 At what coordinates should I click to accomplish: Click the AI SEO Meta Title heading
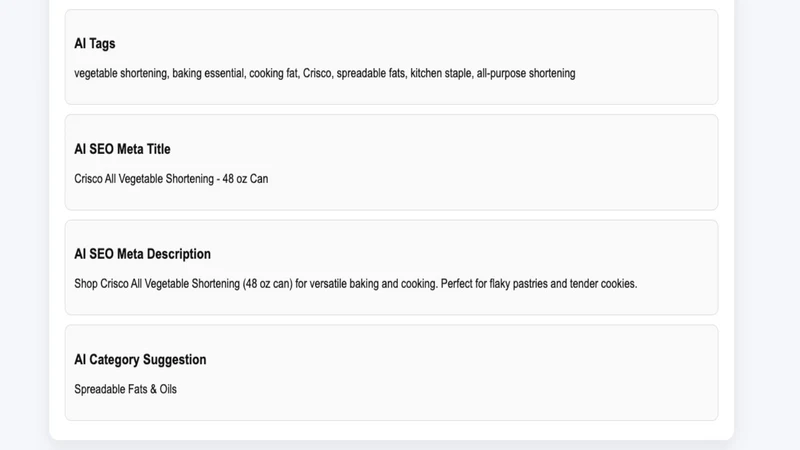(122, 149)
